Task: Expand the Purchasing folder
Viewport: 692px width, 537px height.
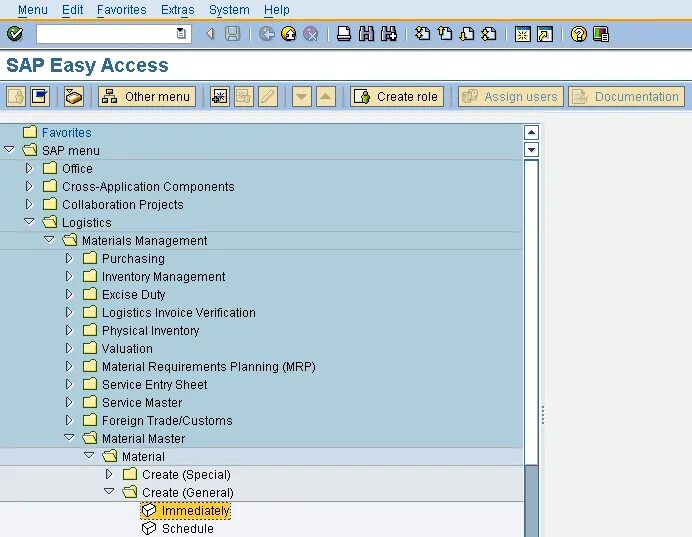Action: tap(69, 258)
